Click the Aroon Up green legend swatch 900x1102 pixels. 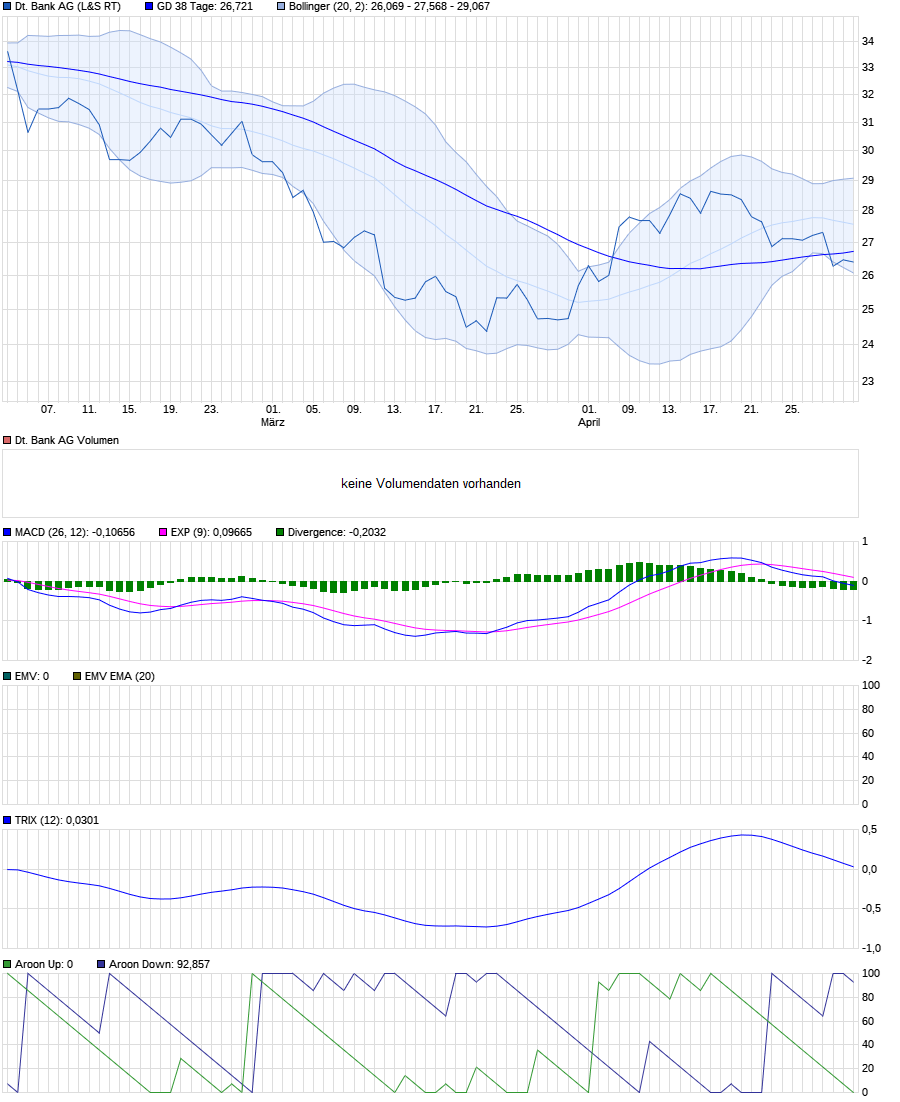pos(8,964)
